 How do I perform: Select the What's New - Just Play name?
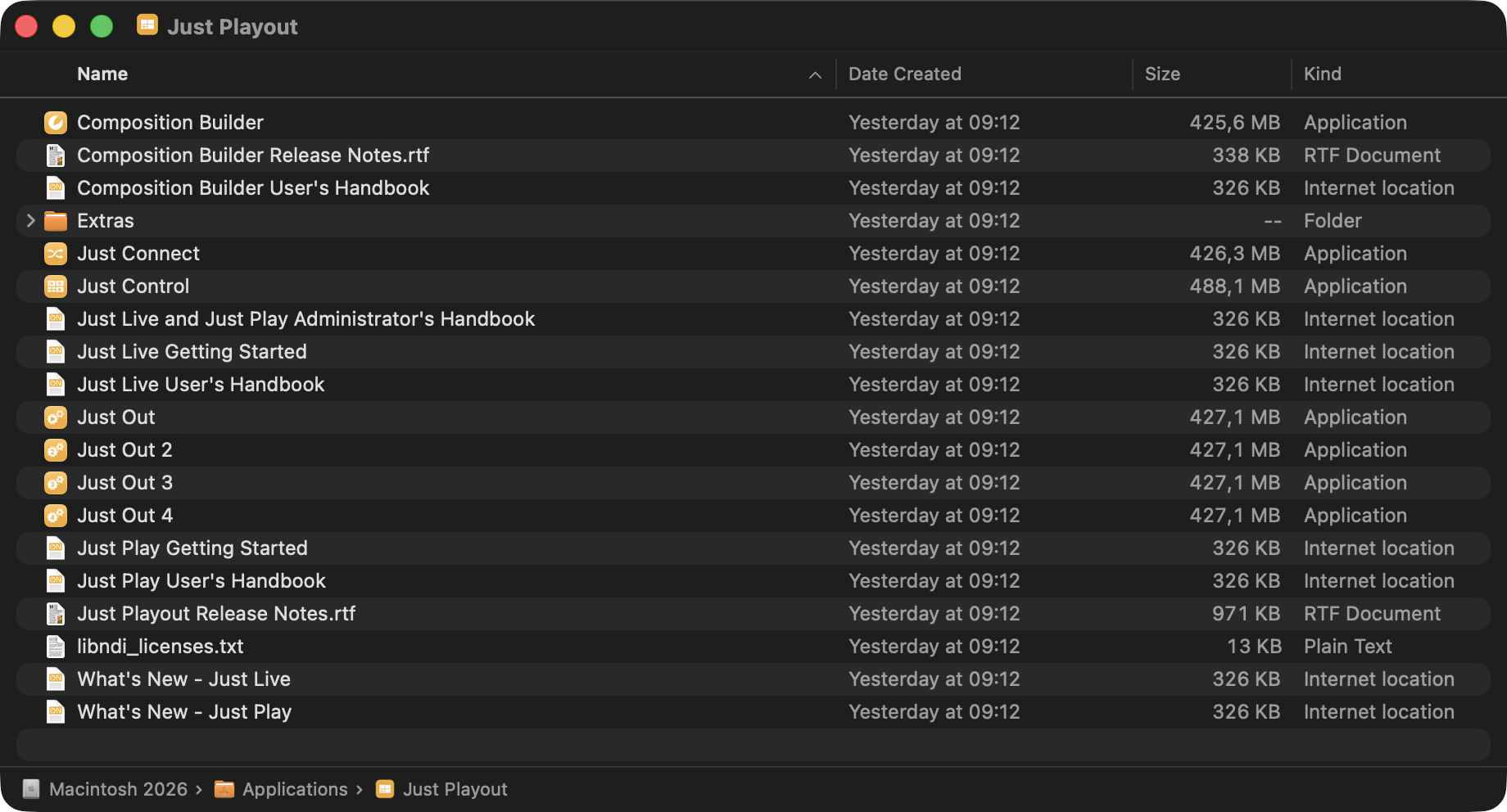(184, 712)
